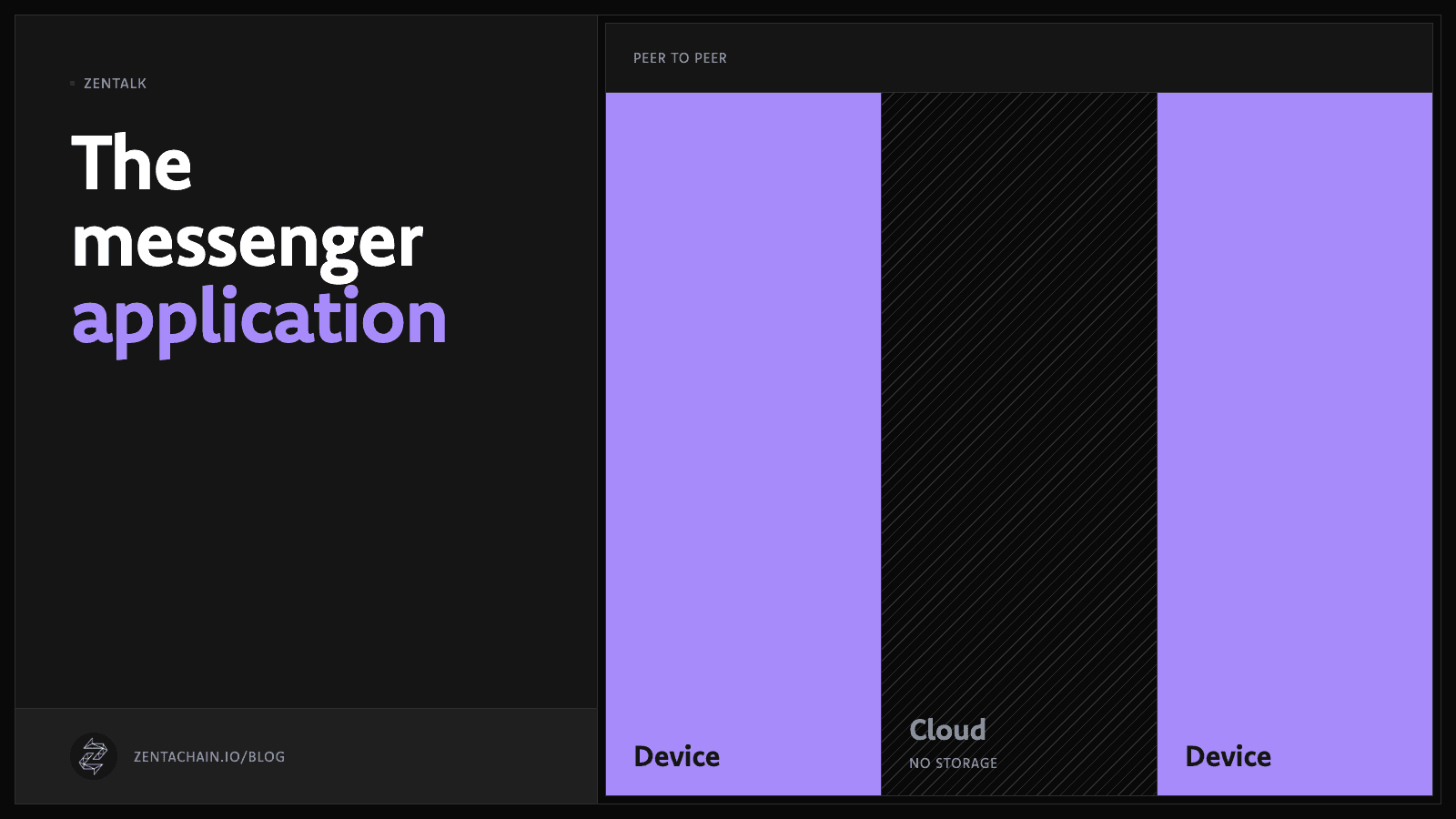
Task: Click the Cloud label
Action: [x=947, y=730]
